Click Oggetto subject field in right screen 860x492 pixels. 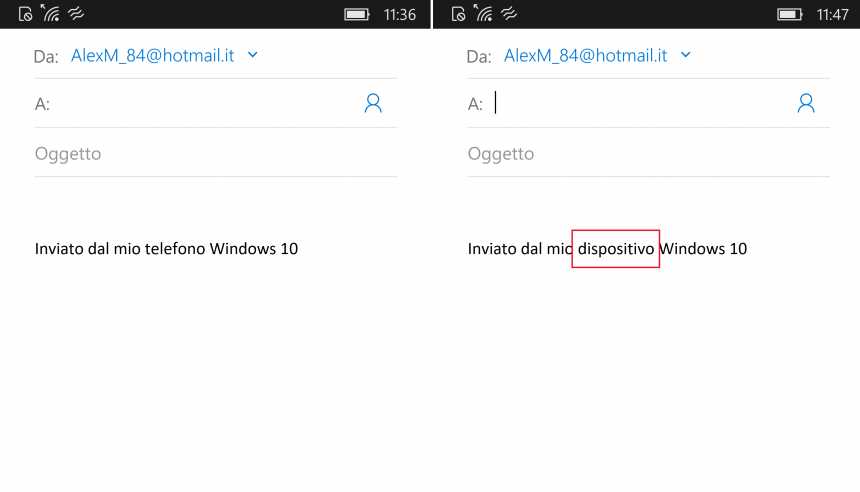649,153
